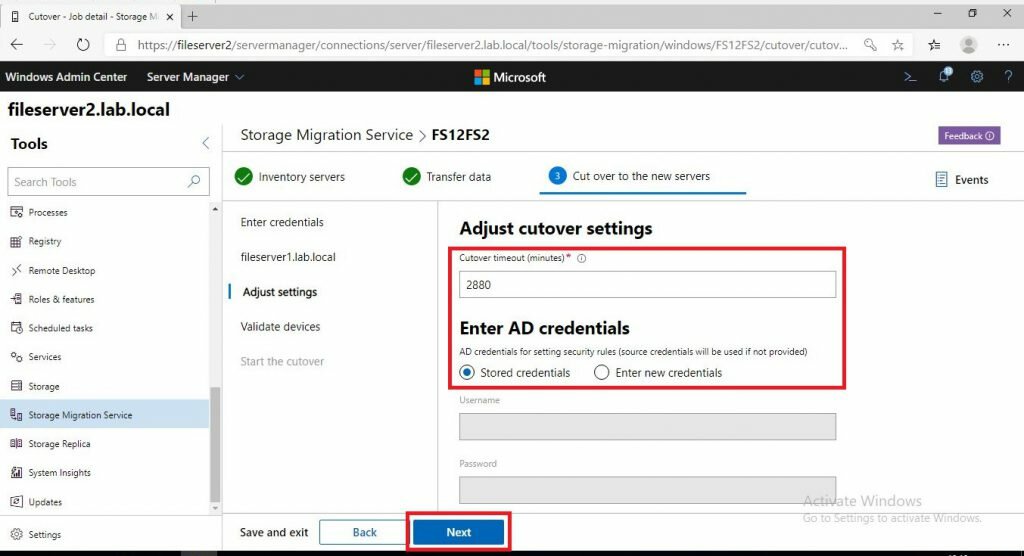This screenshot has width=1024, height=556.
Task: Click the tools list scroll-down arrow
Action: [215, 508]
